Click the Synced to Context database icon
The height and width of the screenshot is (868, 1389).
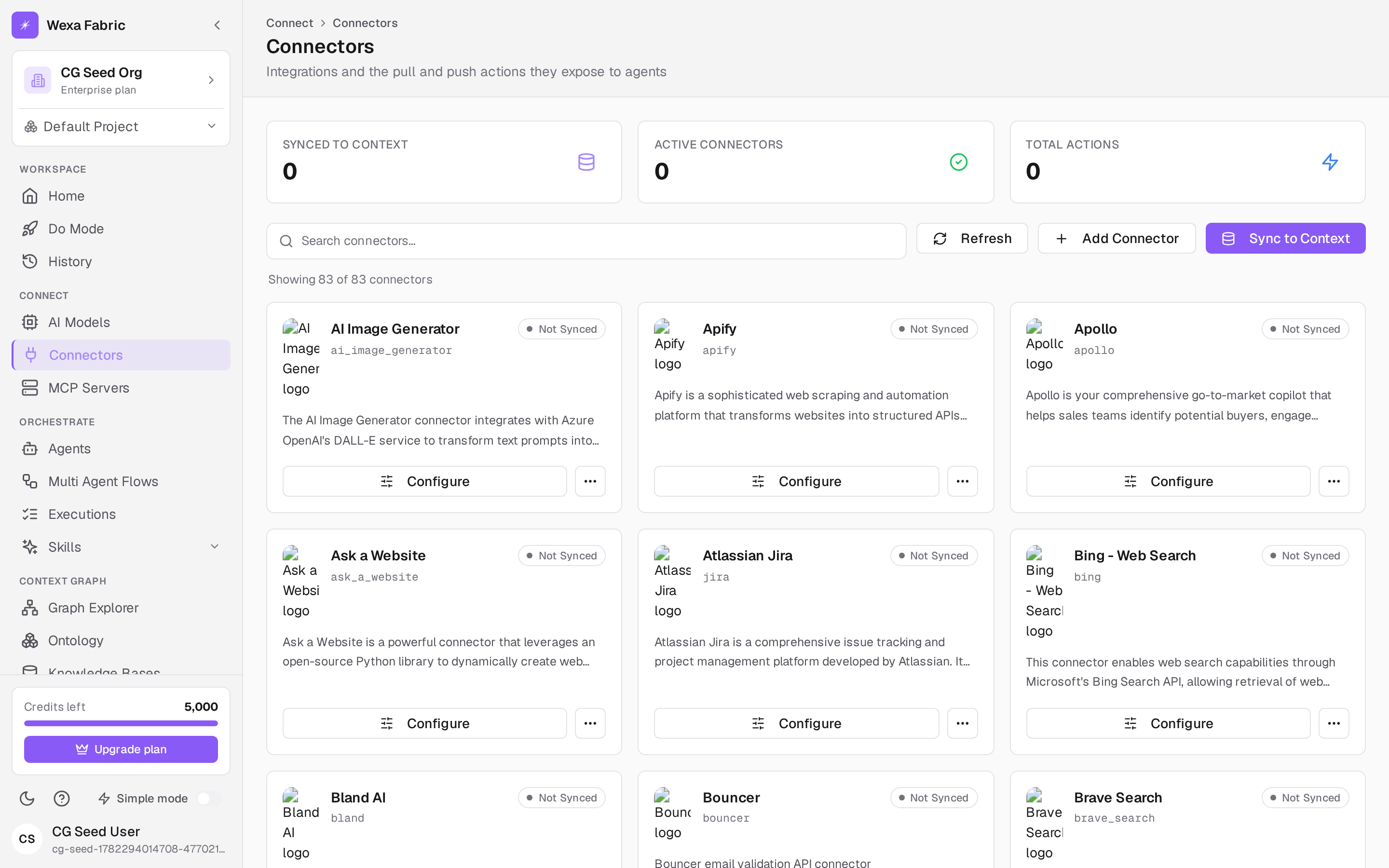click(586, 162)
